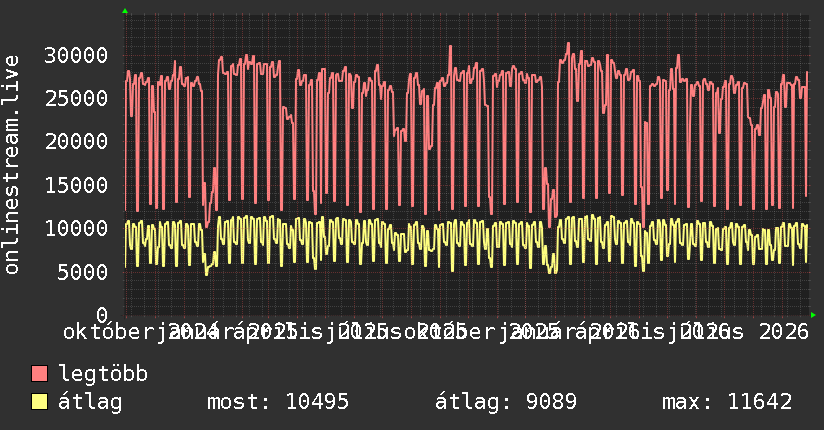Click the red legtöbb legend swatch
824x430 pixels.
39,374
